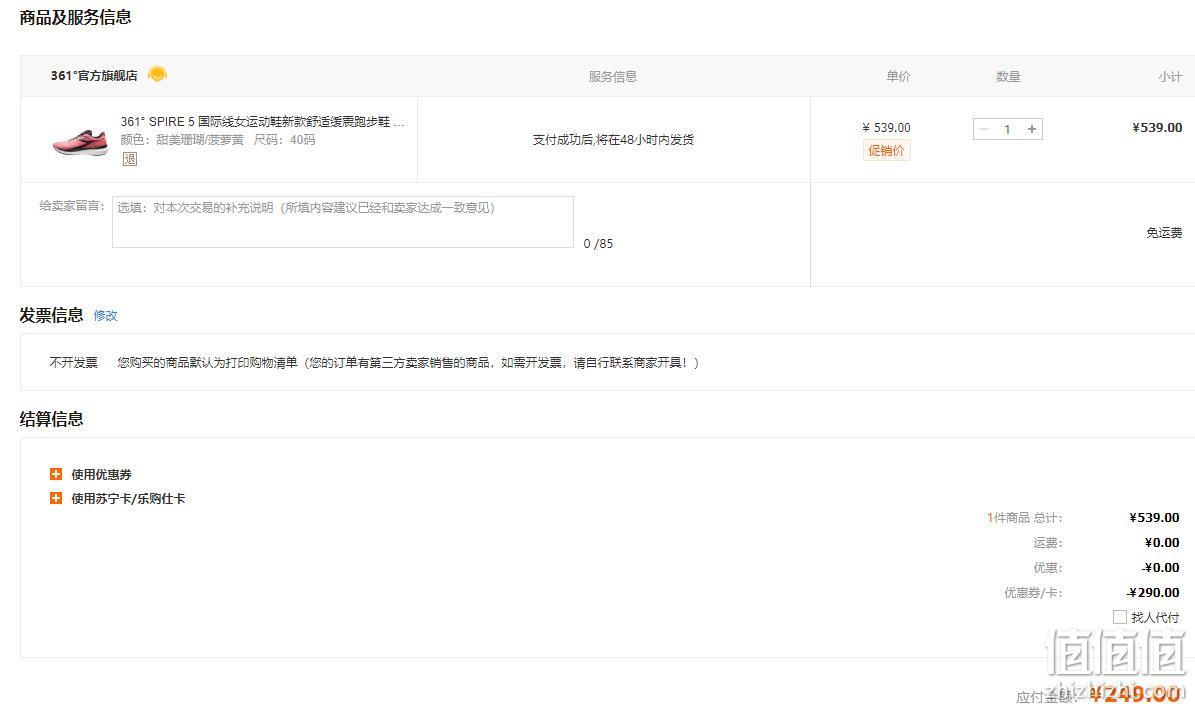Click the 颜色：甜美珊瑚/菠萝黄 color text
This screenshot has width=1195, height=708.
pyautogui.click(x=182, y=139)
